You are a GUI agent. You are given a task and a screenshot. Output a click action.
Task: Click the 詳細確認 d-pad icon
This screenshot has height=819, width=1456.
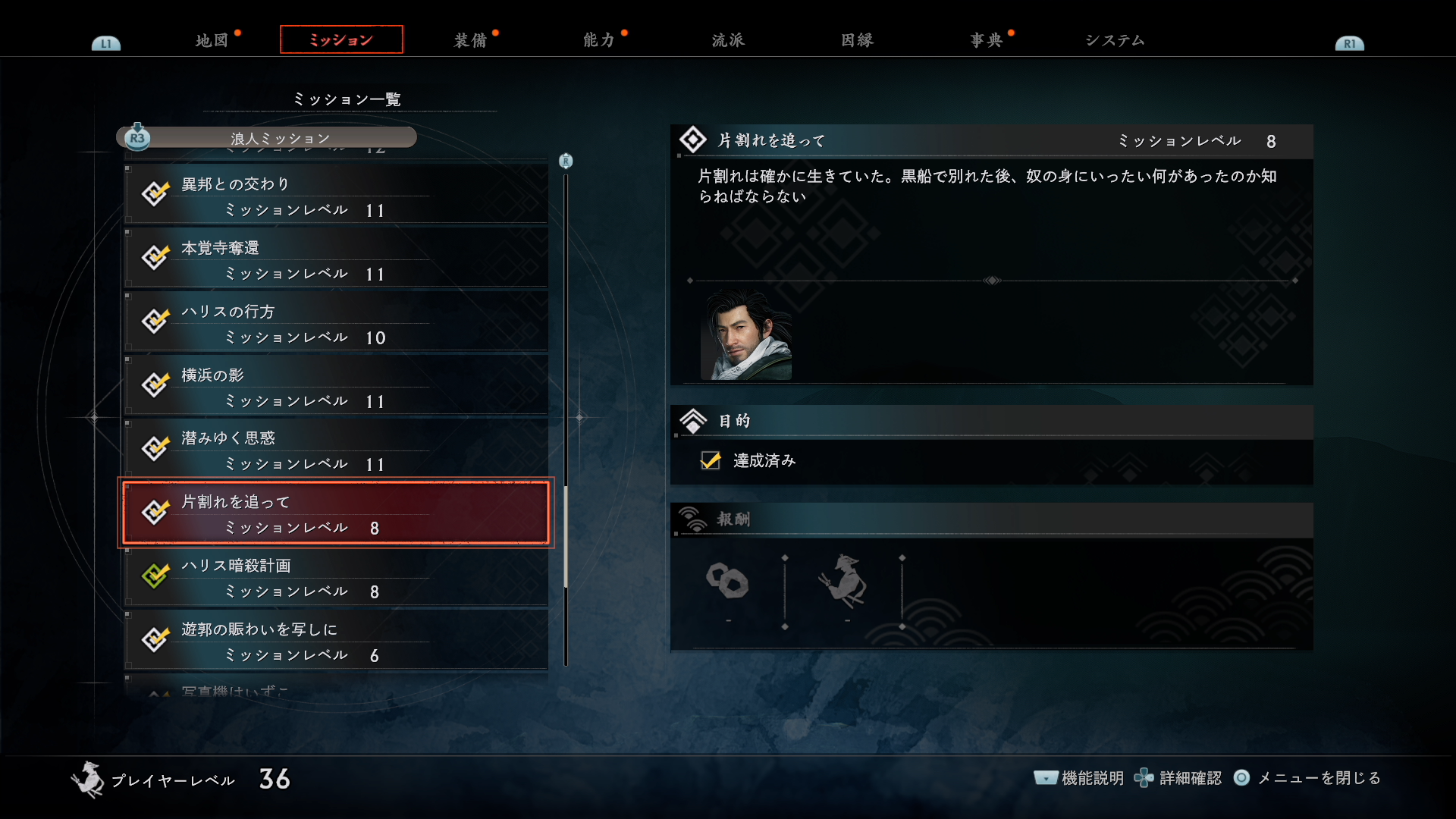pyautogui.click(x=1143, y=778)
